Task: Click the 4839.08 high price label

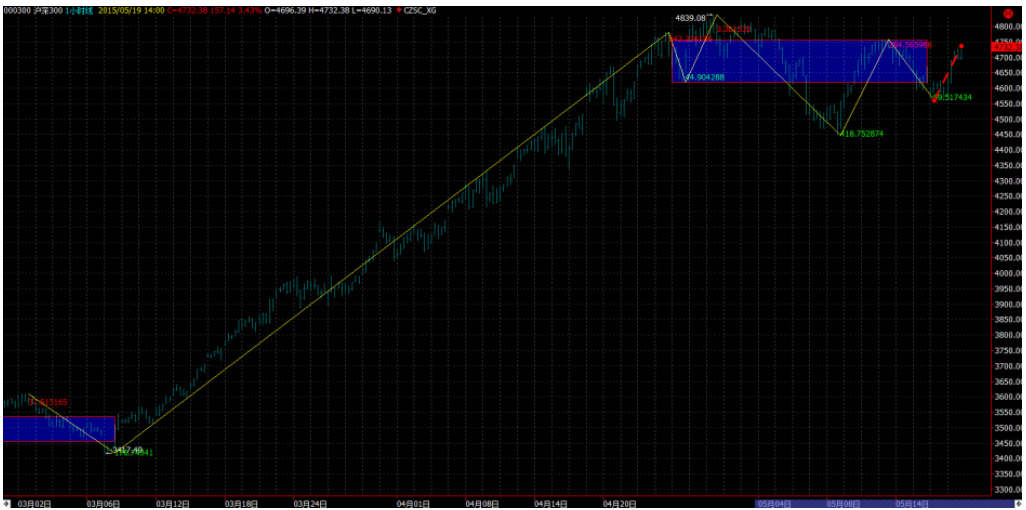Action: [x=691, y=18]
